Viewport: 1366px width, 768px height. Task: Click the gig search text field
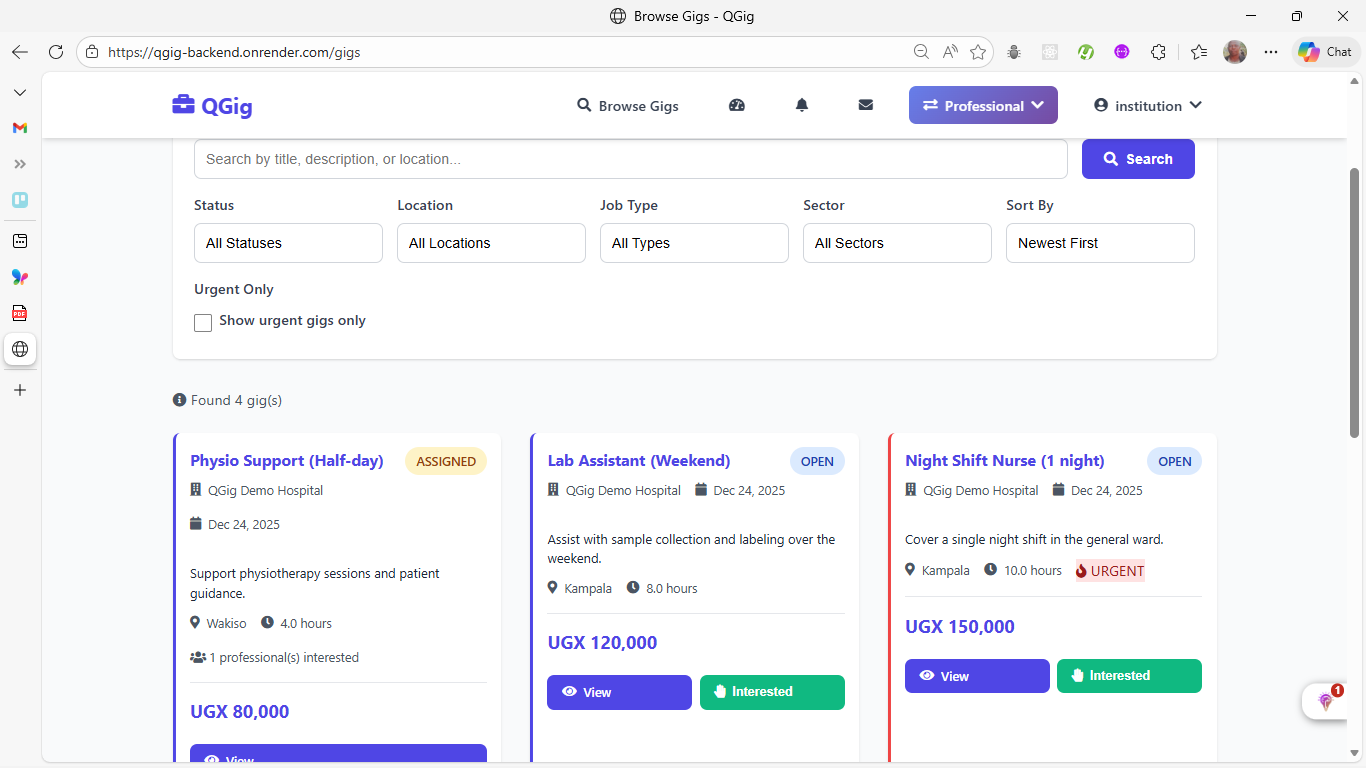[x=630, y=159]
